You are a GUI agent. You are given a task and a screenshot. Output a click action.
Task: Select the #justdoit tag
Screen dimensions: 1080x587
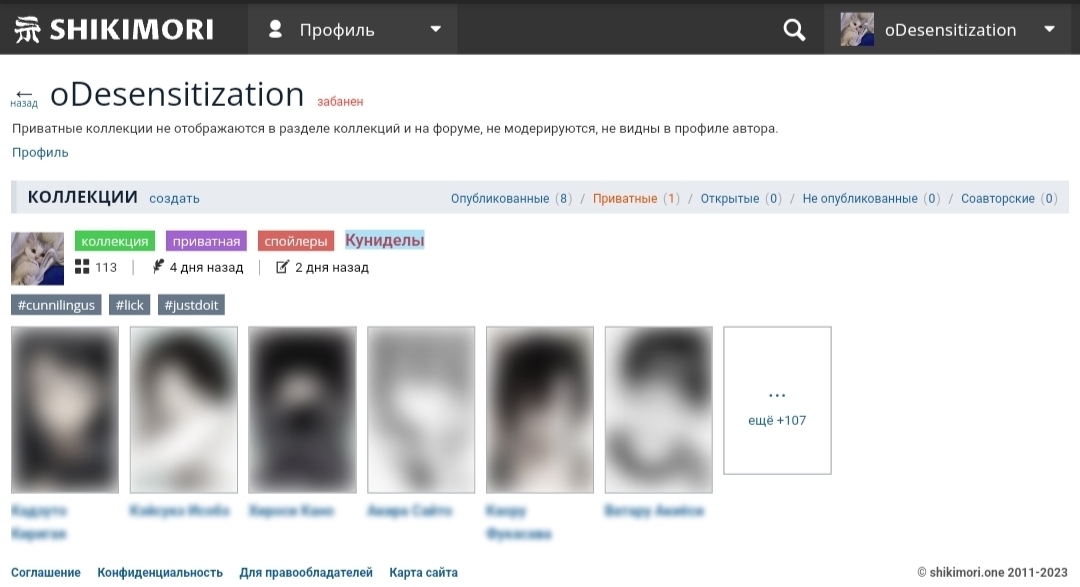tap(191, 305)
